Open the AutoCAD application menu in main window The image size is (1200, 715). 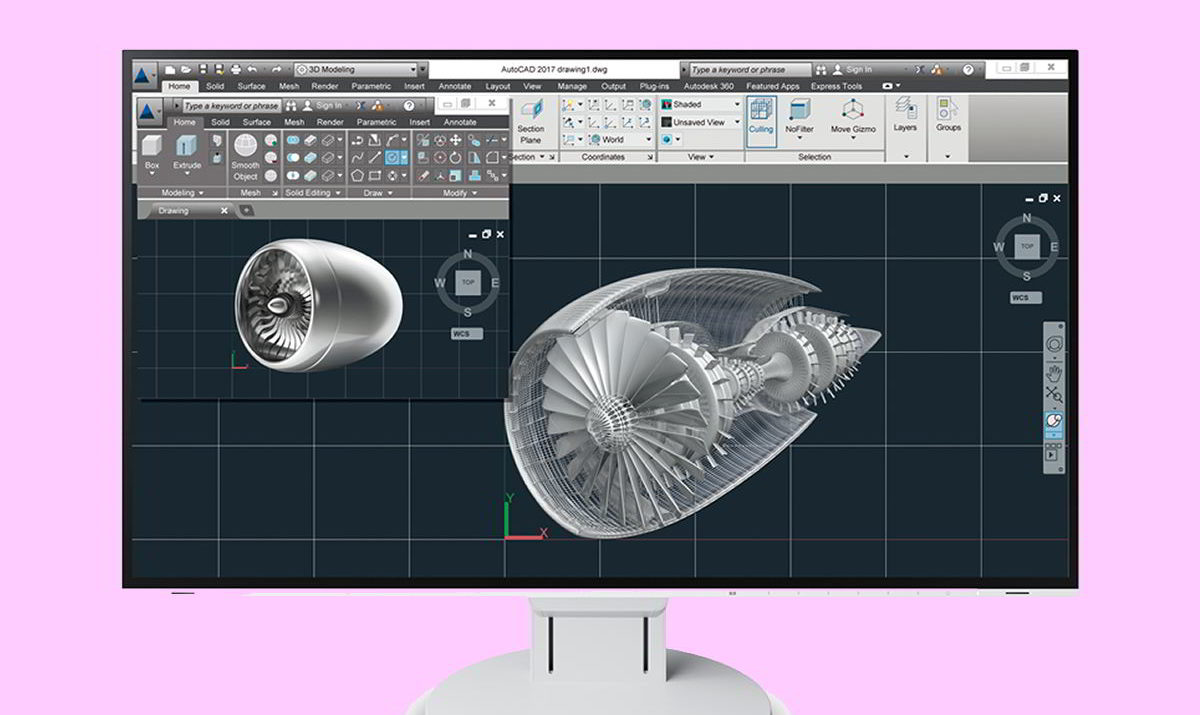click(146, 76)
